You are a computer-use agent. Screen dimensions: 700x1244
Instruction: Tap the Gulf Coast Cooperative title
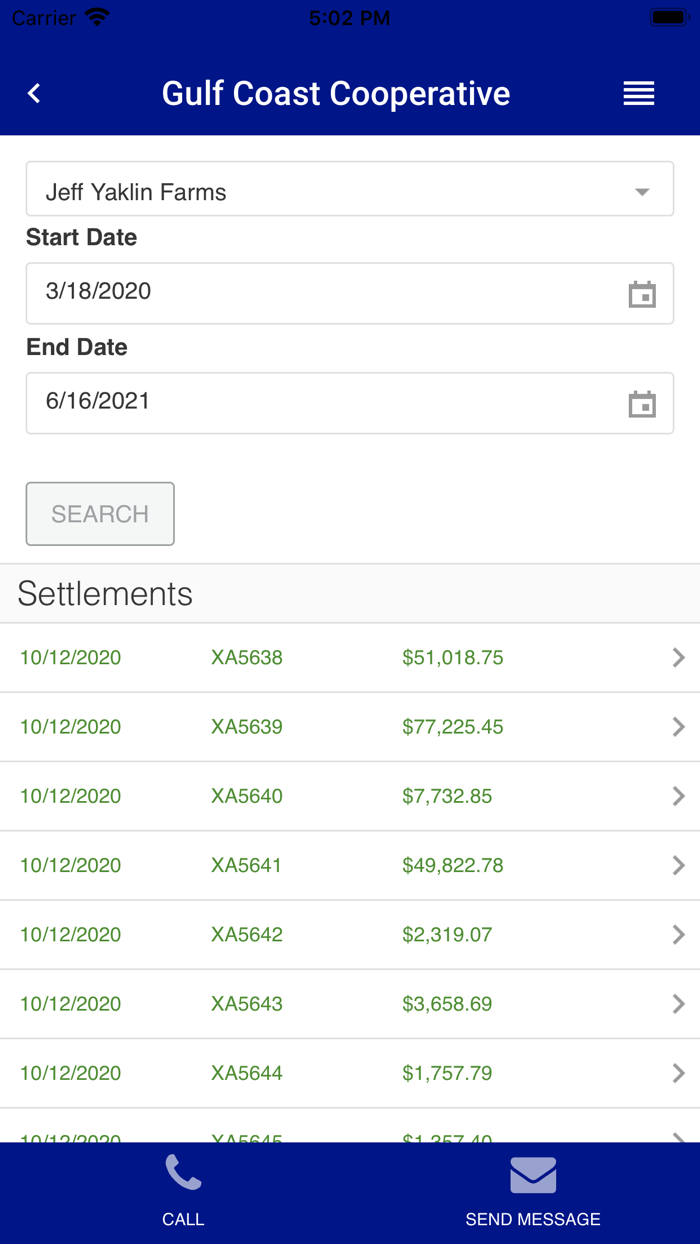[x=336, y=93]
